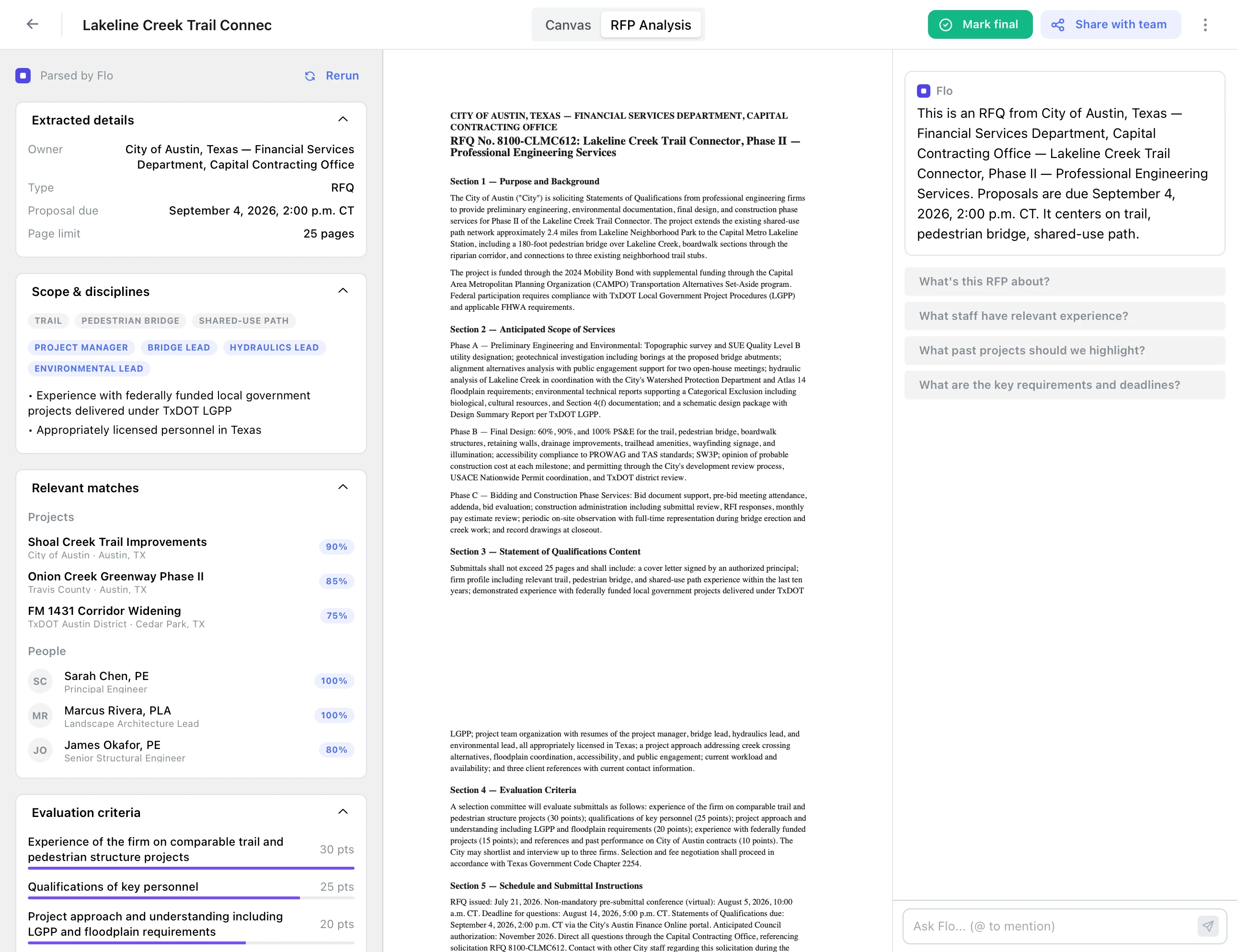Screen dimensions: 1237x952
Task: Click the Owner City of Austin value
Action: pos(240,157)
